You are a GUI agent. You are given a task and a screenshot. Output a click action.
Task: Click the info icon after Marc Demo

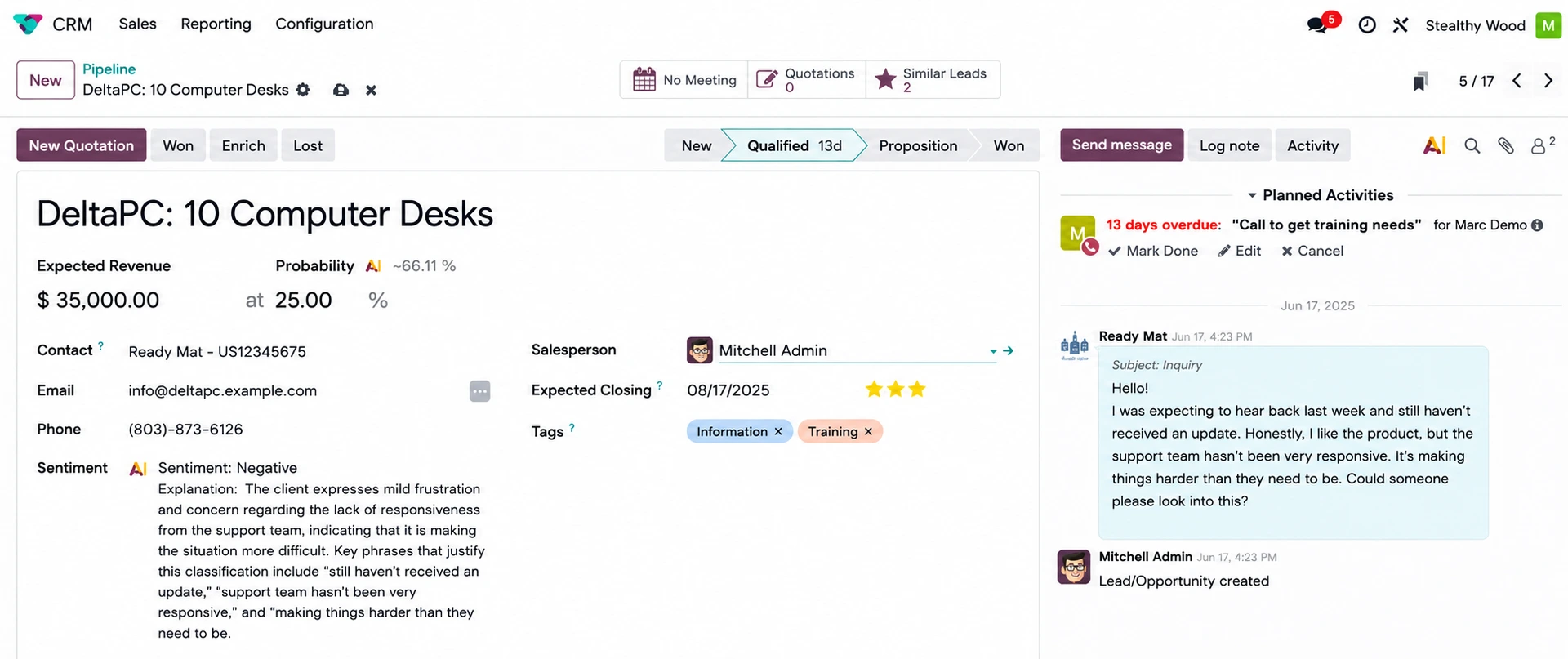tap(1537, 225)
